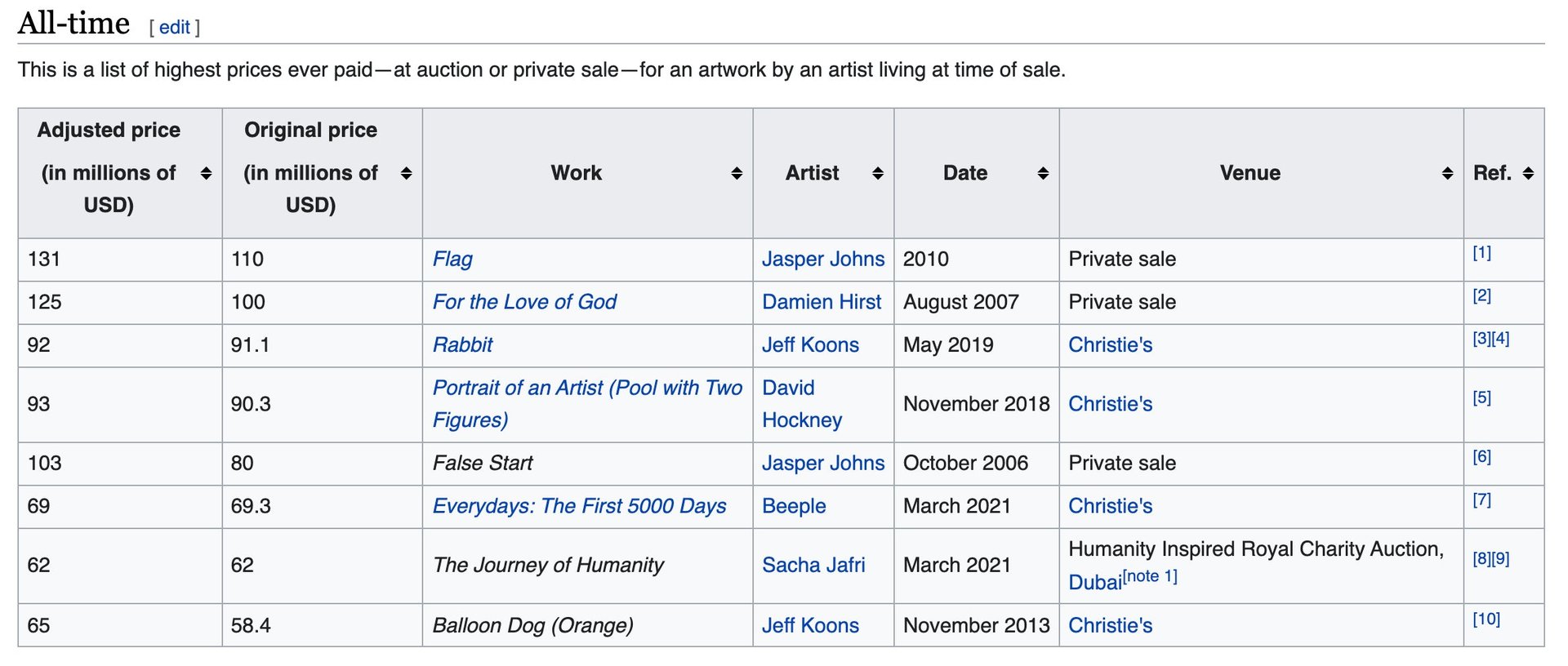
Task: Visit the Beeple artist page
Action: click(794, 506)
